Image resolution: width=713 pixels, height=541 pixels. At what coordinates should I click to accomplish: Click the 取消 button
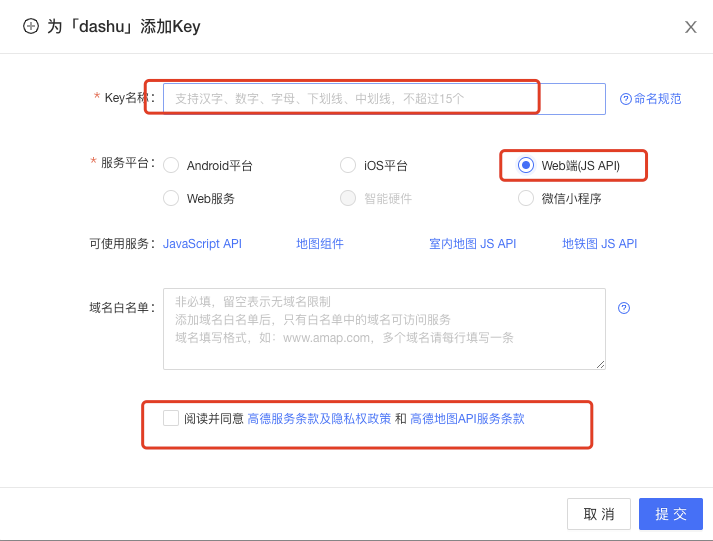598,514
